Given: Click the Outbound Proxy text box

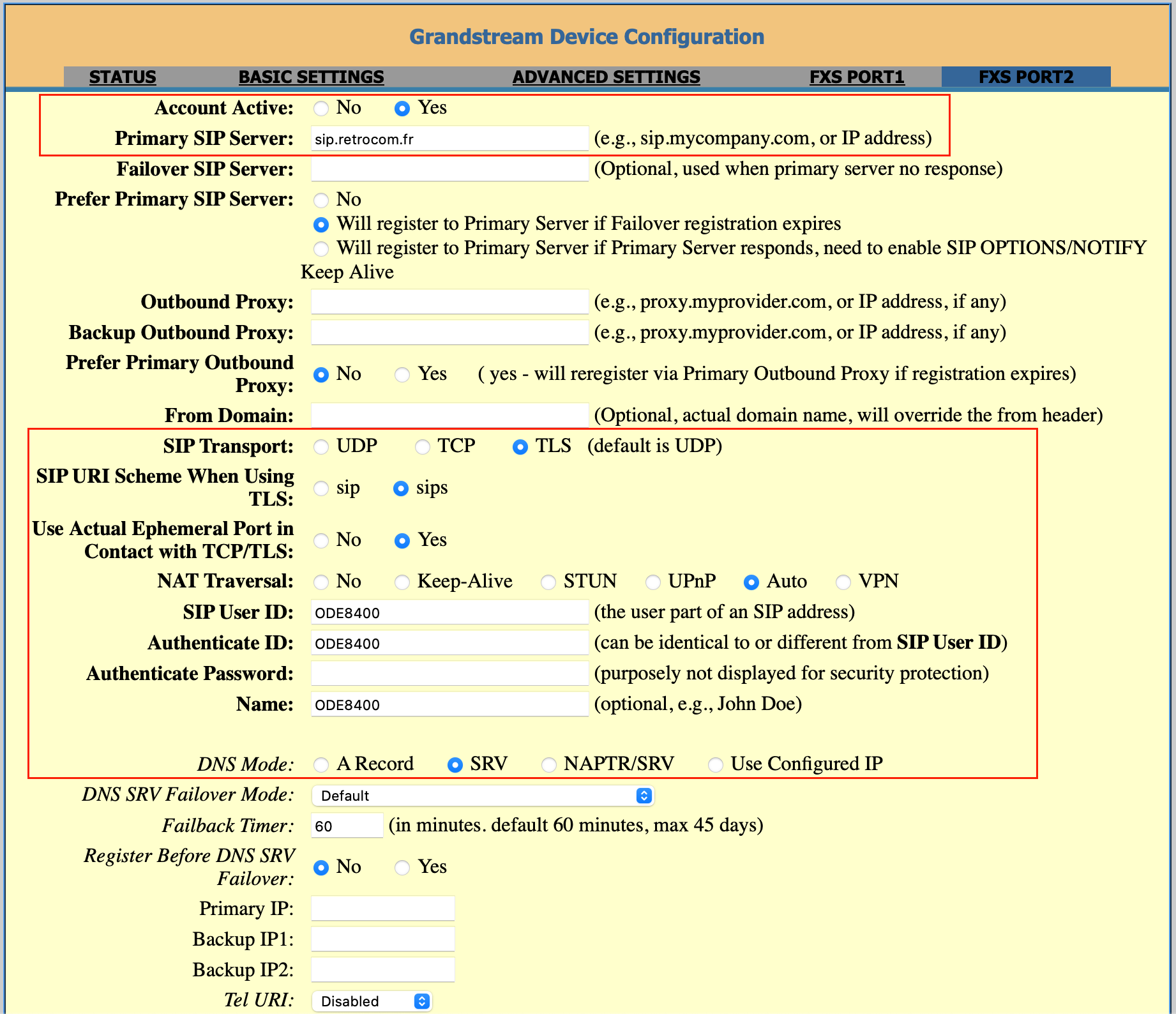Looking at the screenshot, I should point(449,302).
